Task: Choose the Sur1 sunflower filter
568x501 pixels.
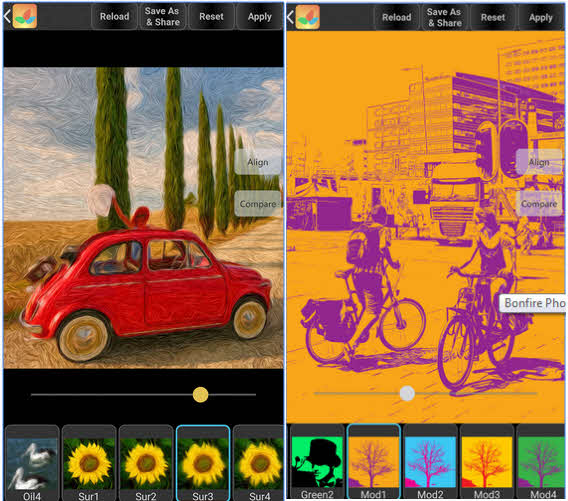Action: (89, 463)
